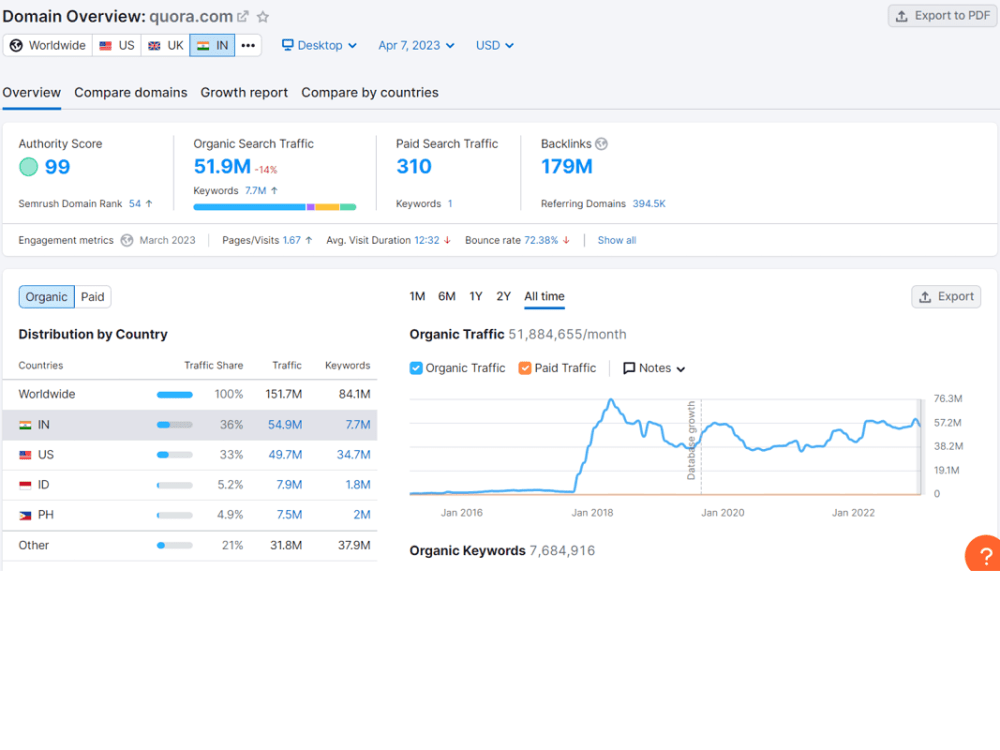Open Semrush Domain Rank value 54
The height and width of the screenshot is (750, 1000).
click(135, 203)
